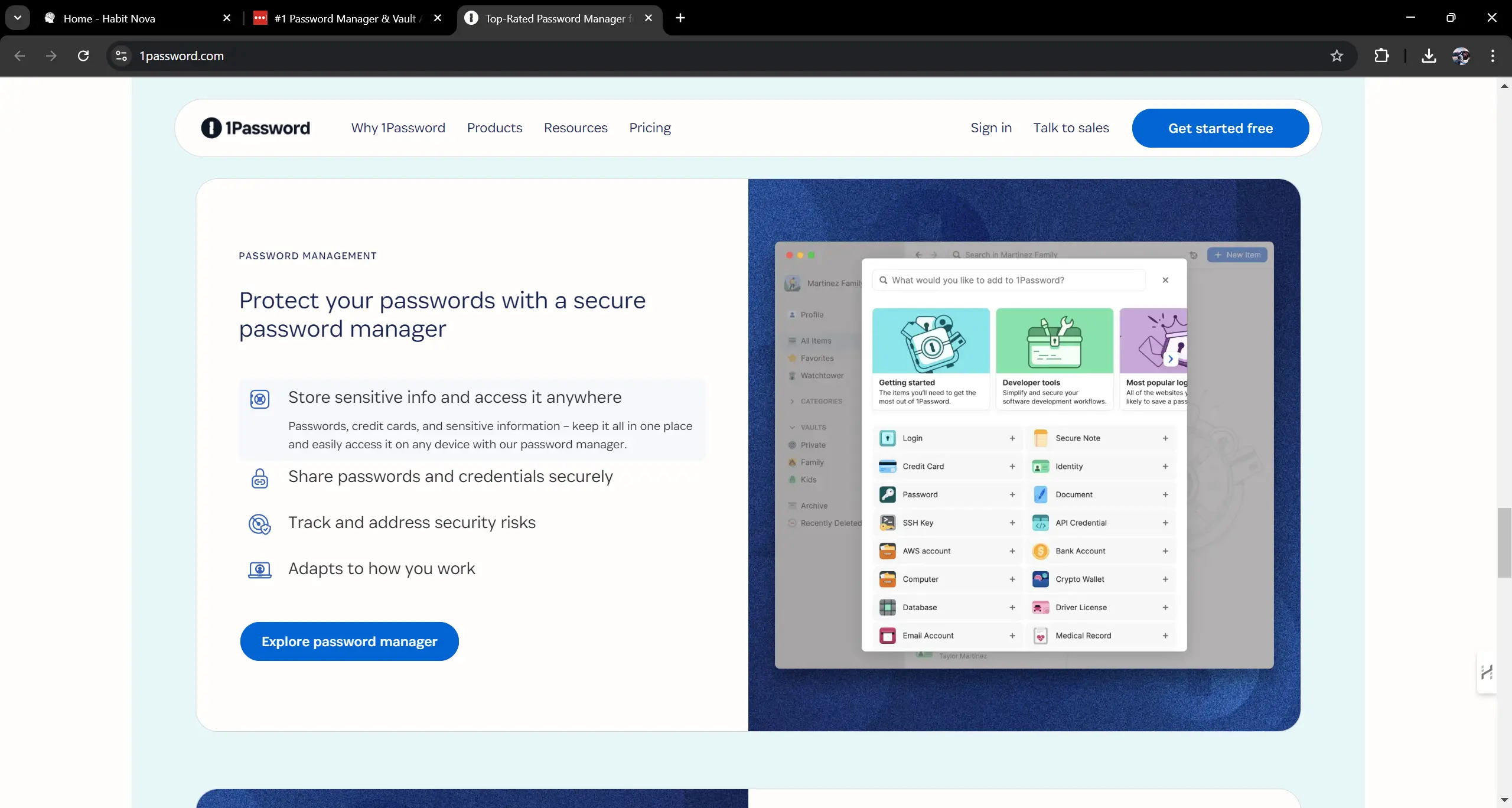Click the Document item icon
Image resolution: width=1512 pixels, height=808 pixels.
tap(1040, 494)
